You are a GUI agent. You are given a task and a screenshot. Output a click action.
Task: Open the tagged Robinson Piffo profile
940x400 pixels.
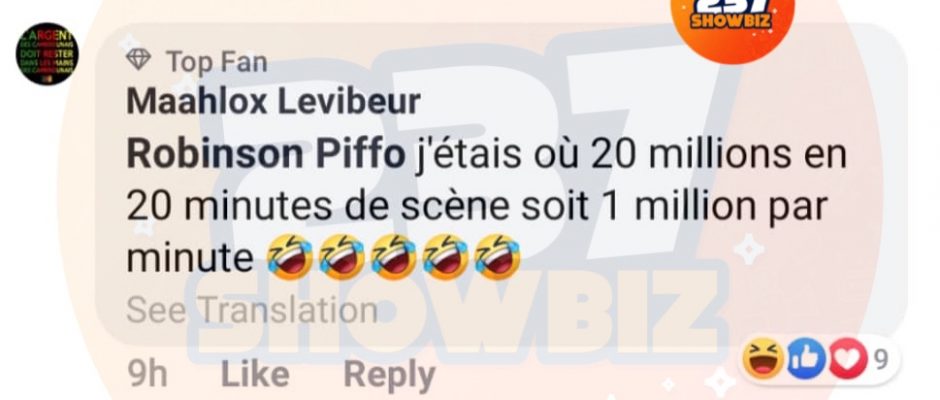(x=266, y=154)
